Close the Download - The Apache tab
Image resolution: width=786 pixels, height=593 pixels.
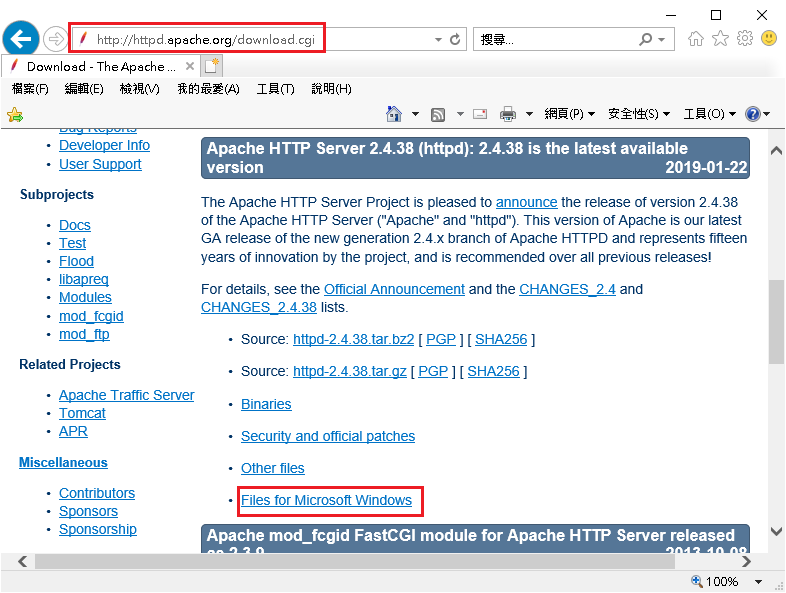pyautogui.click(x=189, y=66)
